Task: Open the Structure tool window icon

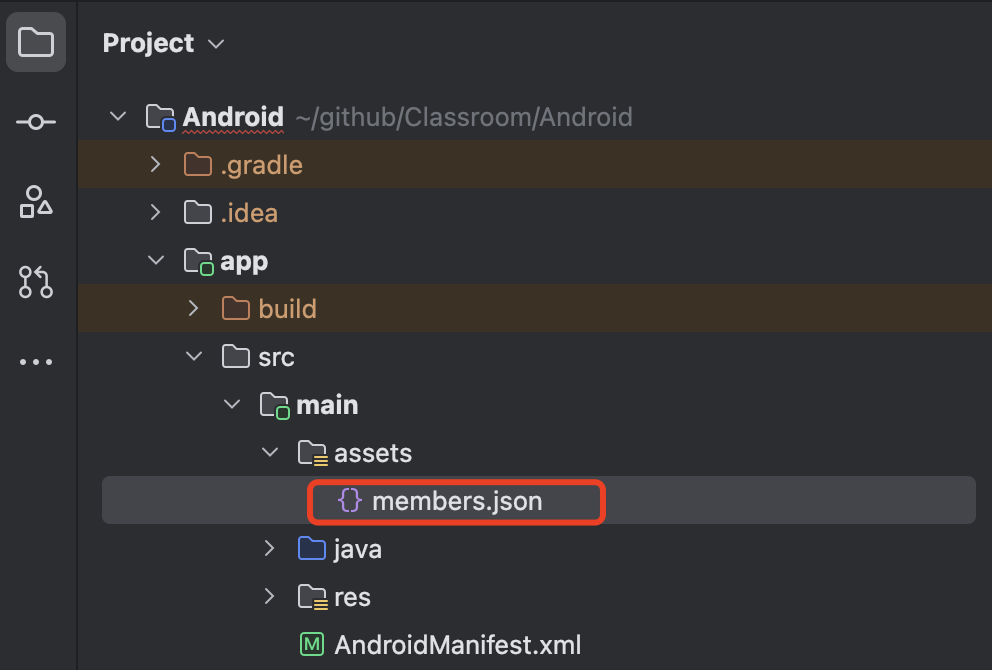Action: [x=36, y=202]
